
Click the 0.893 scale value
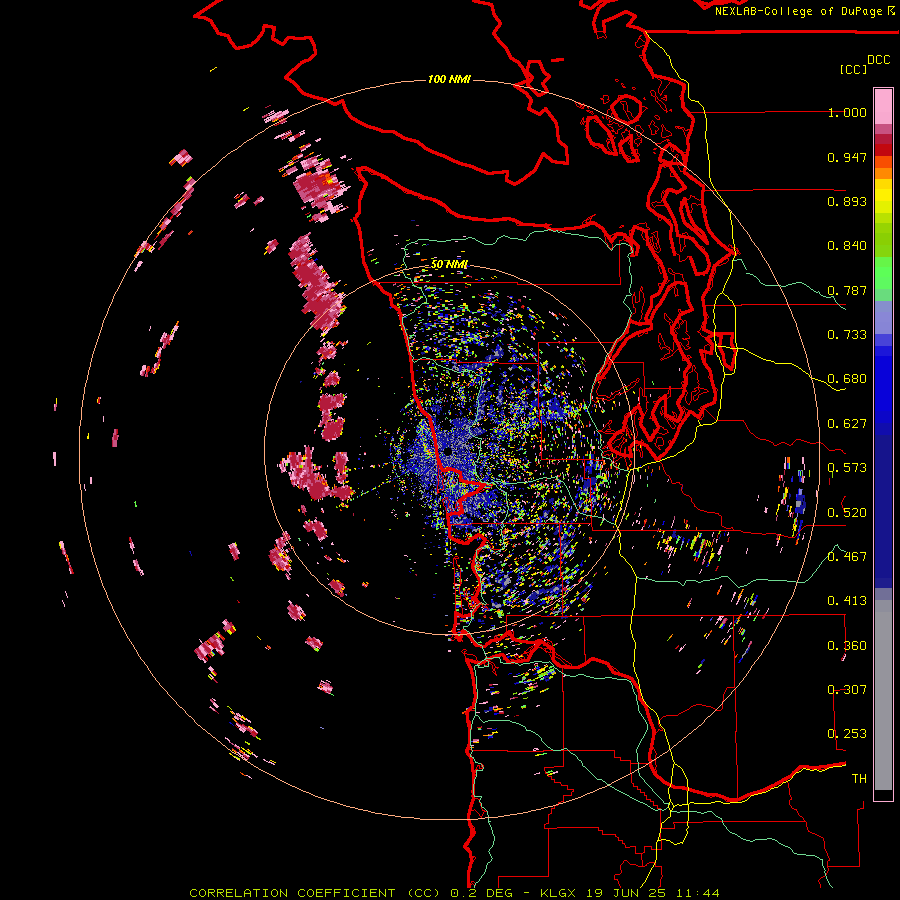[x=847, y=201]
